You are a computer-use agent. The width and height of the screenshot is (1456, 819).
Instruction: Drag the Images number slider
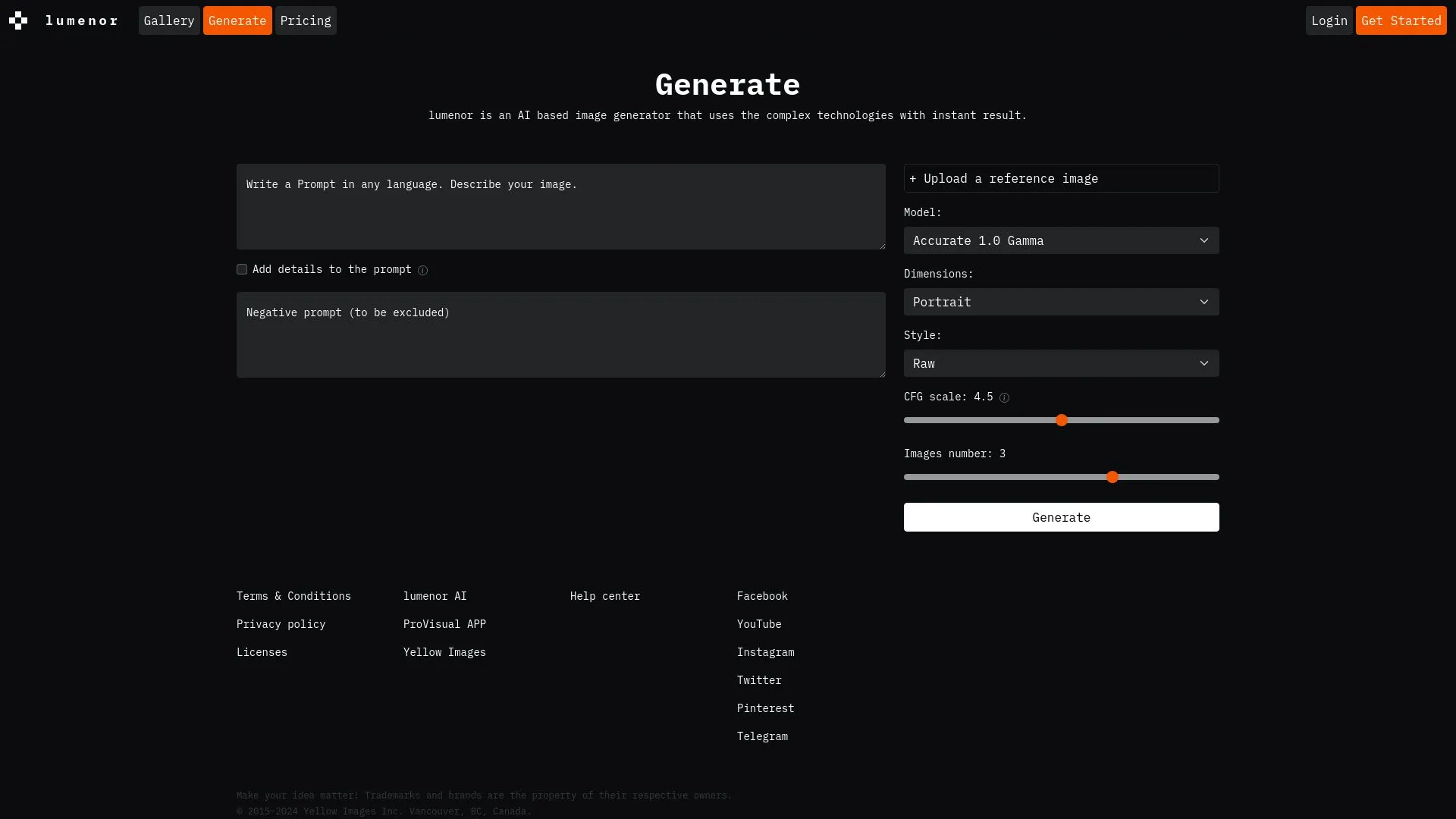(1113, 477)
